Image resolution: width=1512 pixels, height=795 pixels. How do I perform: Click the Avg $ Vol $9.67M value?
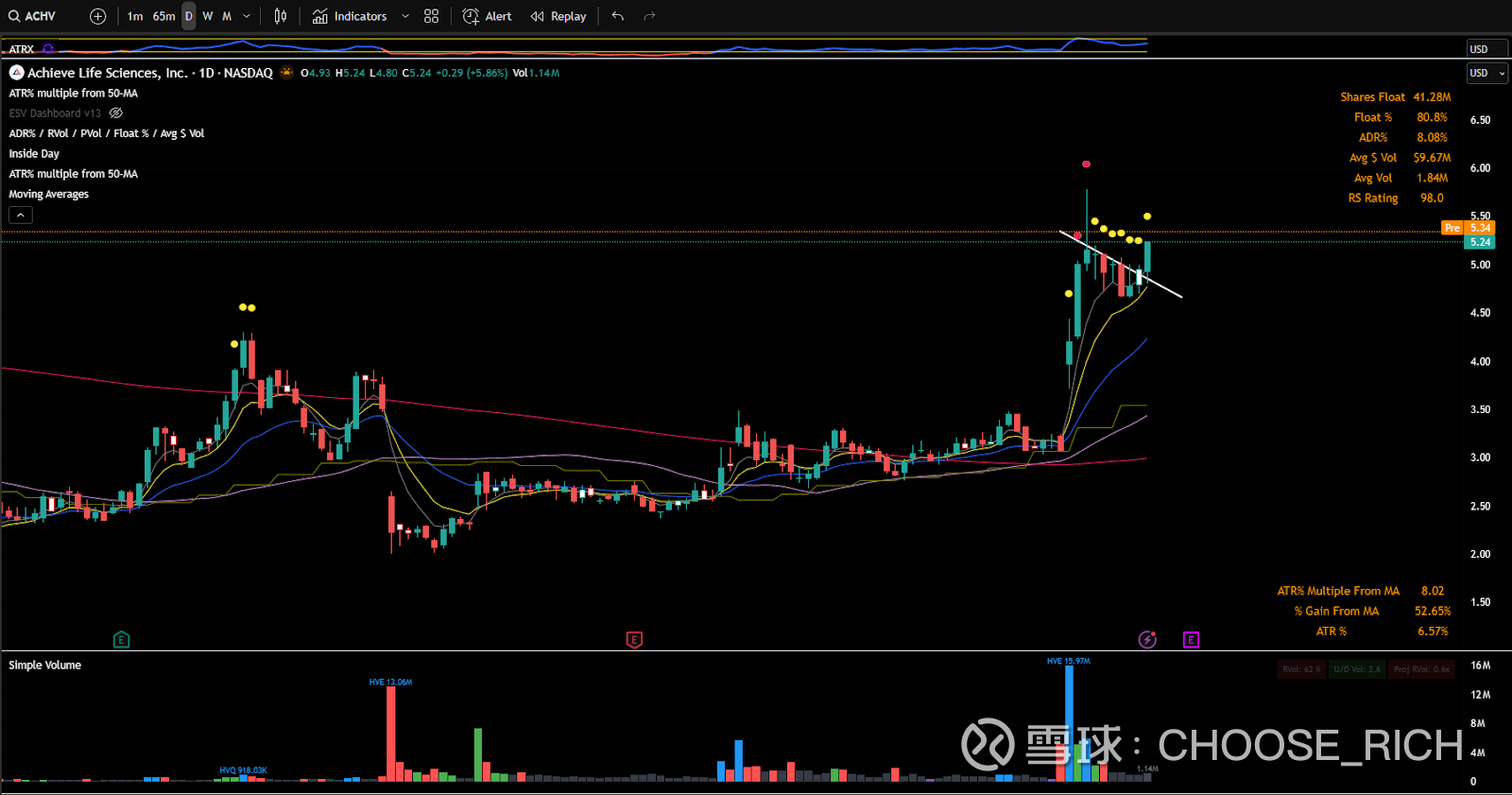[1432, 158]
